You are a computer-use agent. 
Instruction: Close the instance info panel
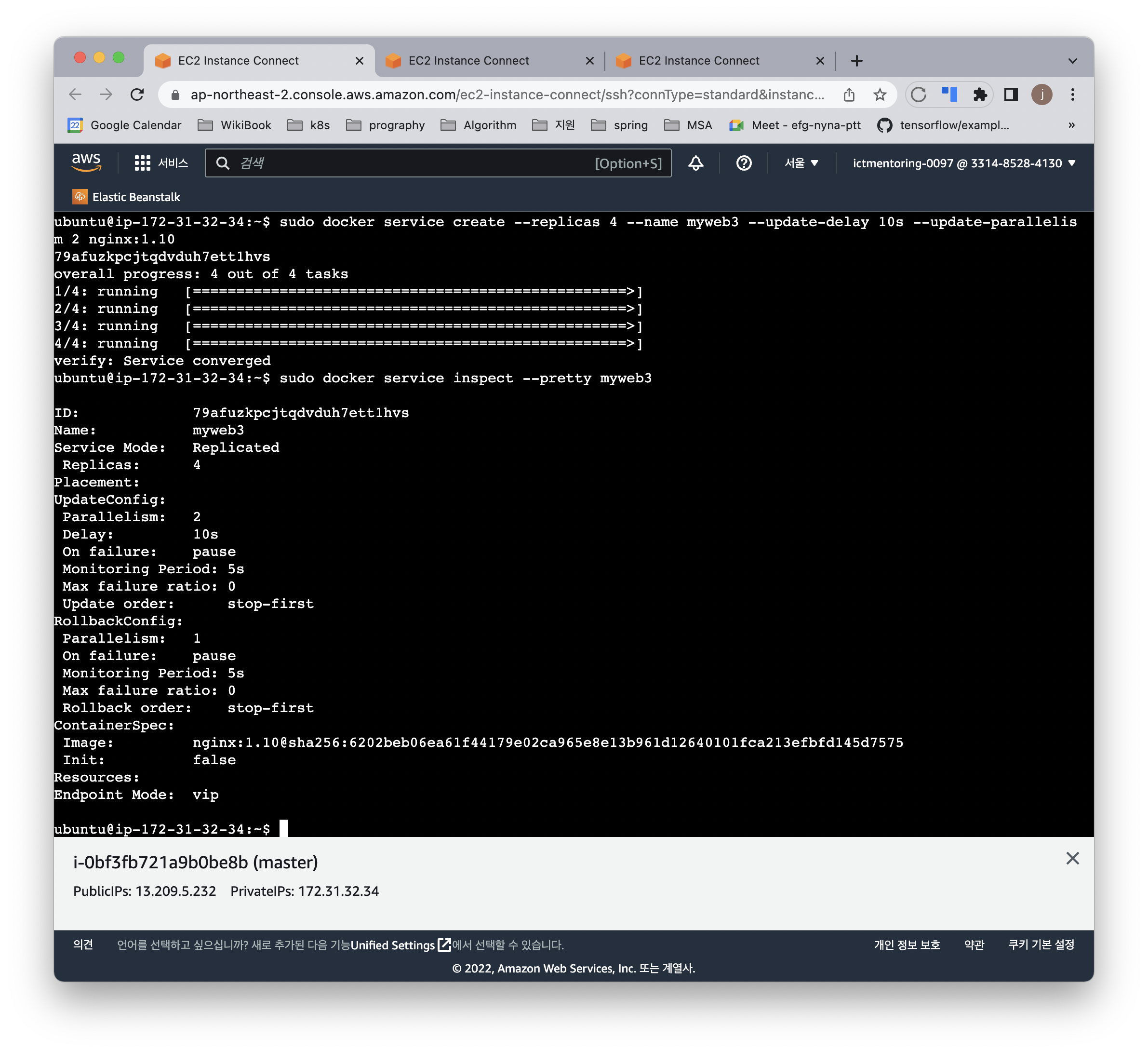[x=1072, y=858]
